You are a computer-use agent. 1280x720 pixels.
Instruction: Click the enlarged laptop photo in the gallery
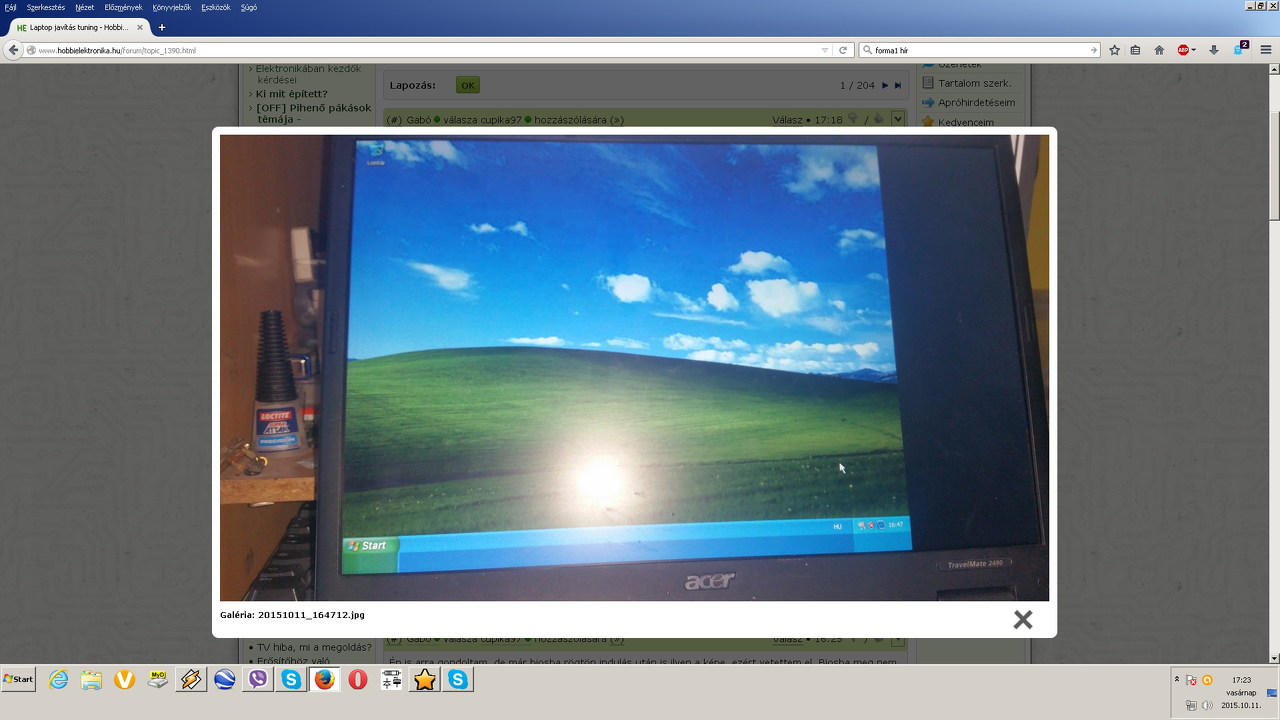coord(634,368)
